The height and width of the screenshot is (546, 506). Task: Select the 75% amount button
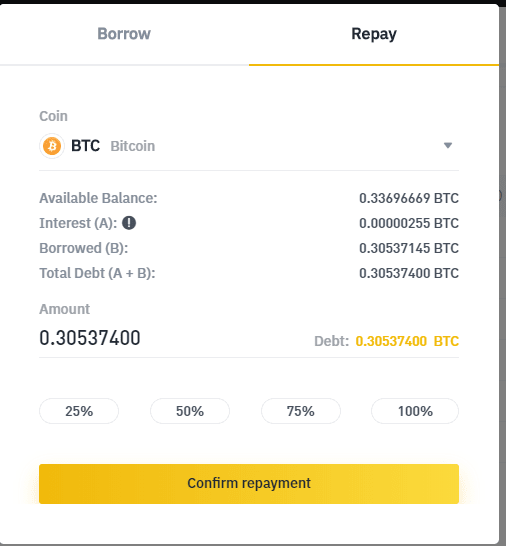(x=301, y=411)
